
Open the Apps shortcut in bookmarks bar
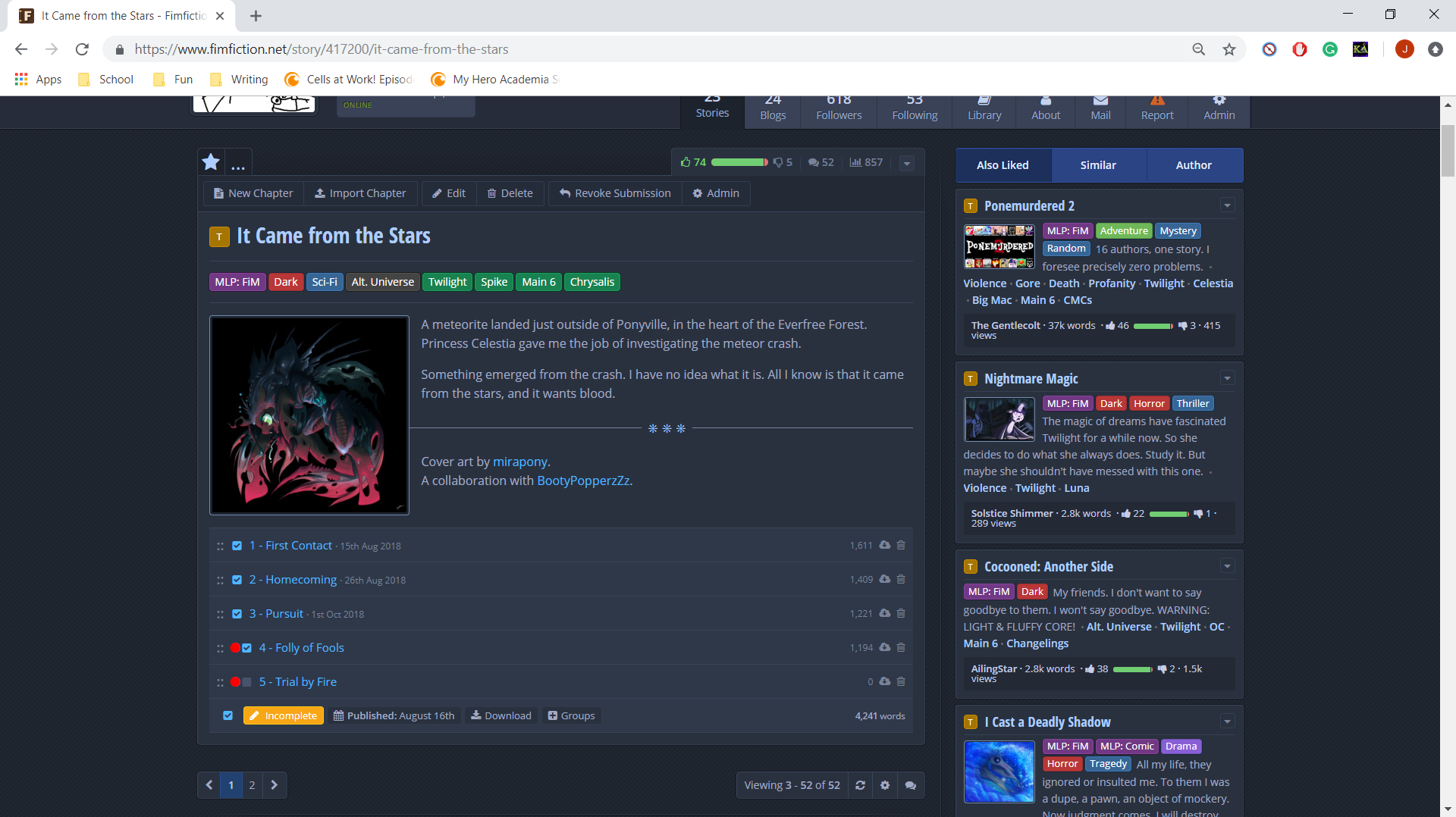(38, 80)
